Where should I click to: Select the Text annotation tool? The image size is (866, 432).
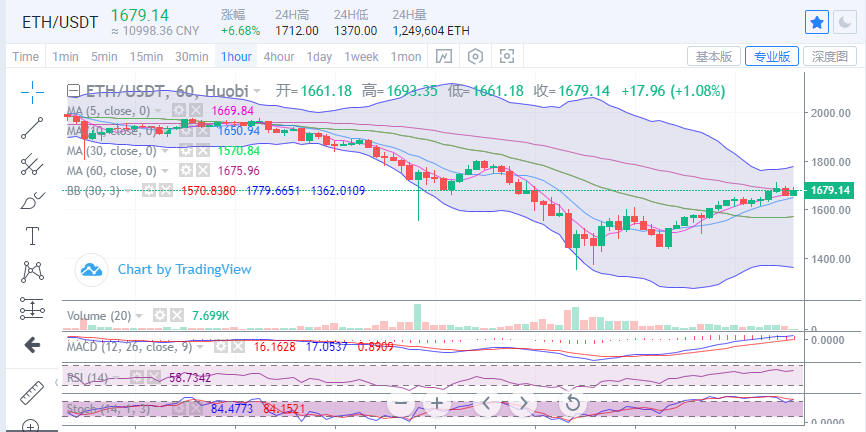(x=32, y=236)
